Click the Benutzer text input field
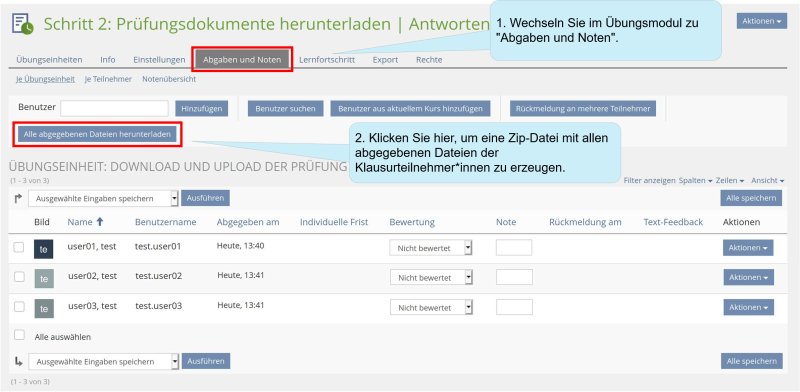800x392 pixels. pos(114,108)
